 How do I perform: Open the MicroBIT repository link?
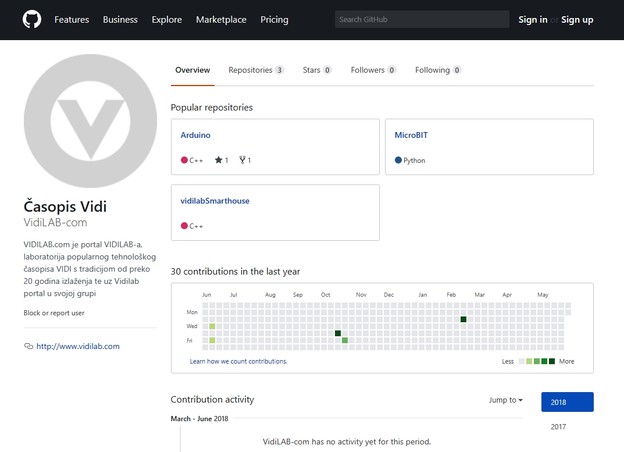coord(411,135)
